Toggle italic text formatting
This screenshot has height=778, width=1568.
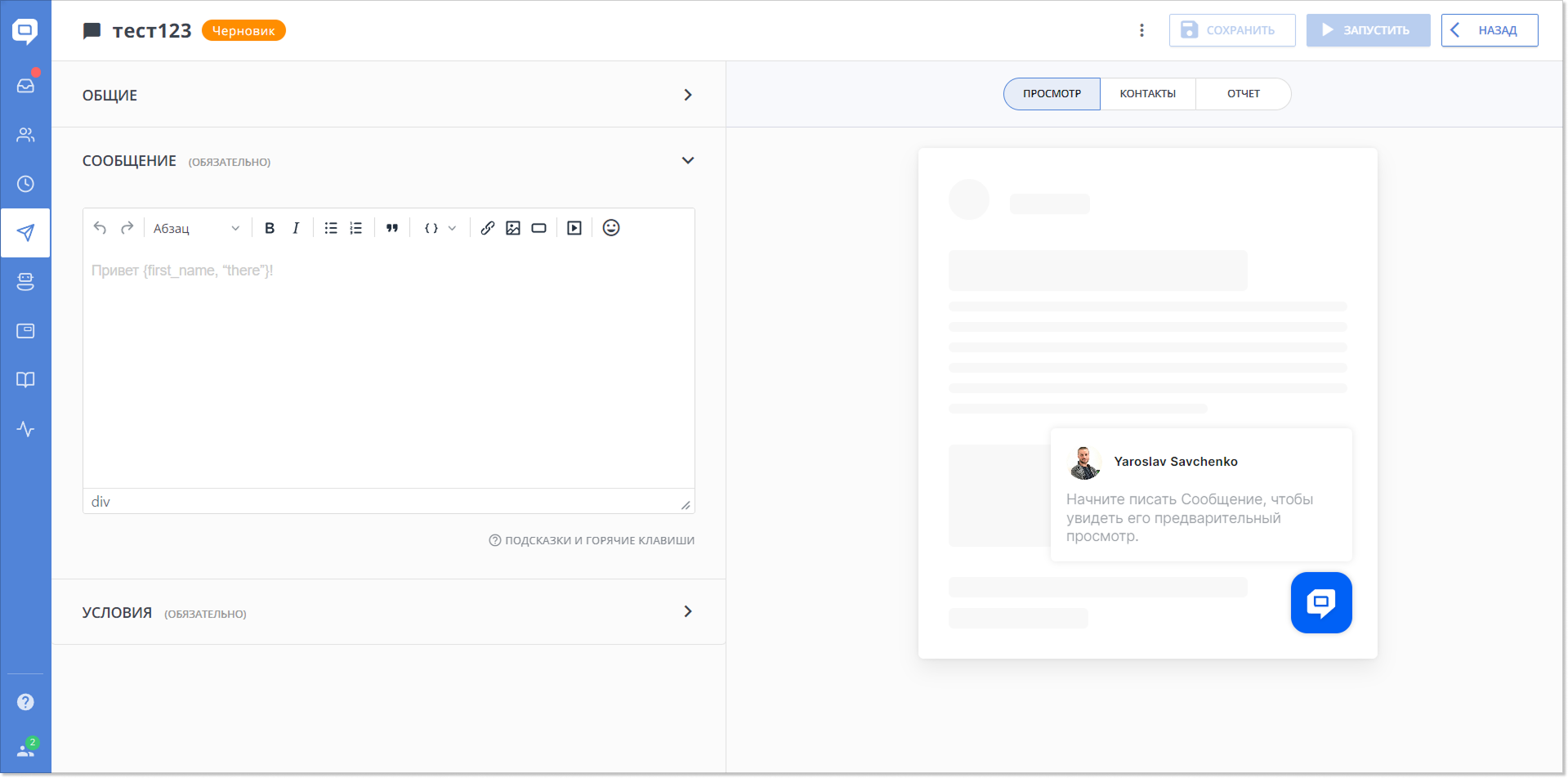tap(296, 228)
